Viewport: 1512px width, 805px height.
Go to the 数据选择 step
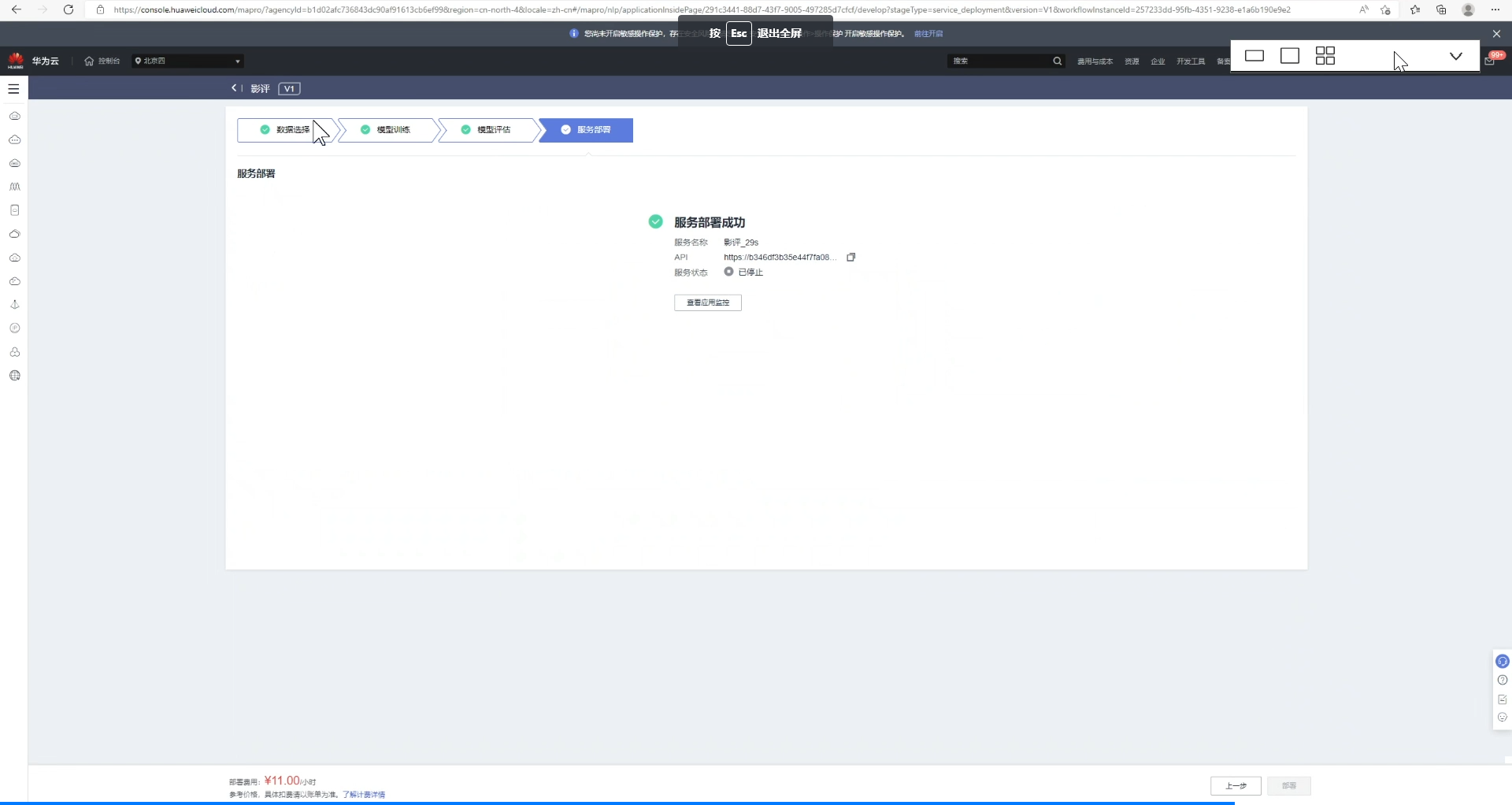pyautogui.click(x=286, y=130)
